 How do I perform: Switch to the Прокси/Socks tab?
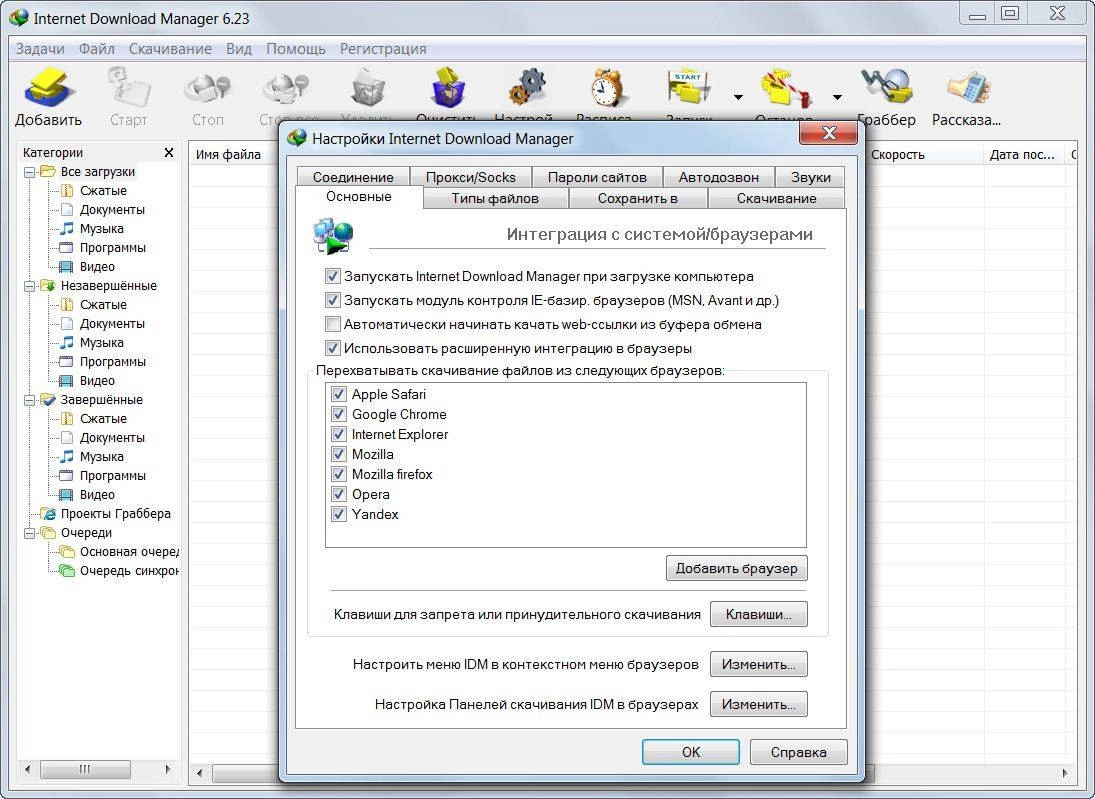(x=471, y=177)
